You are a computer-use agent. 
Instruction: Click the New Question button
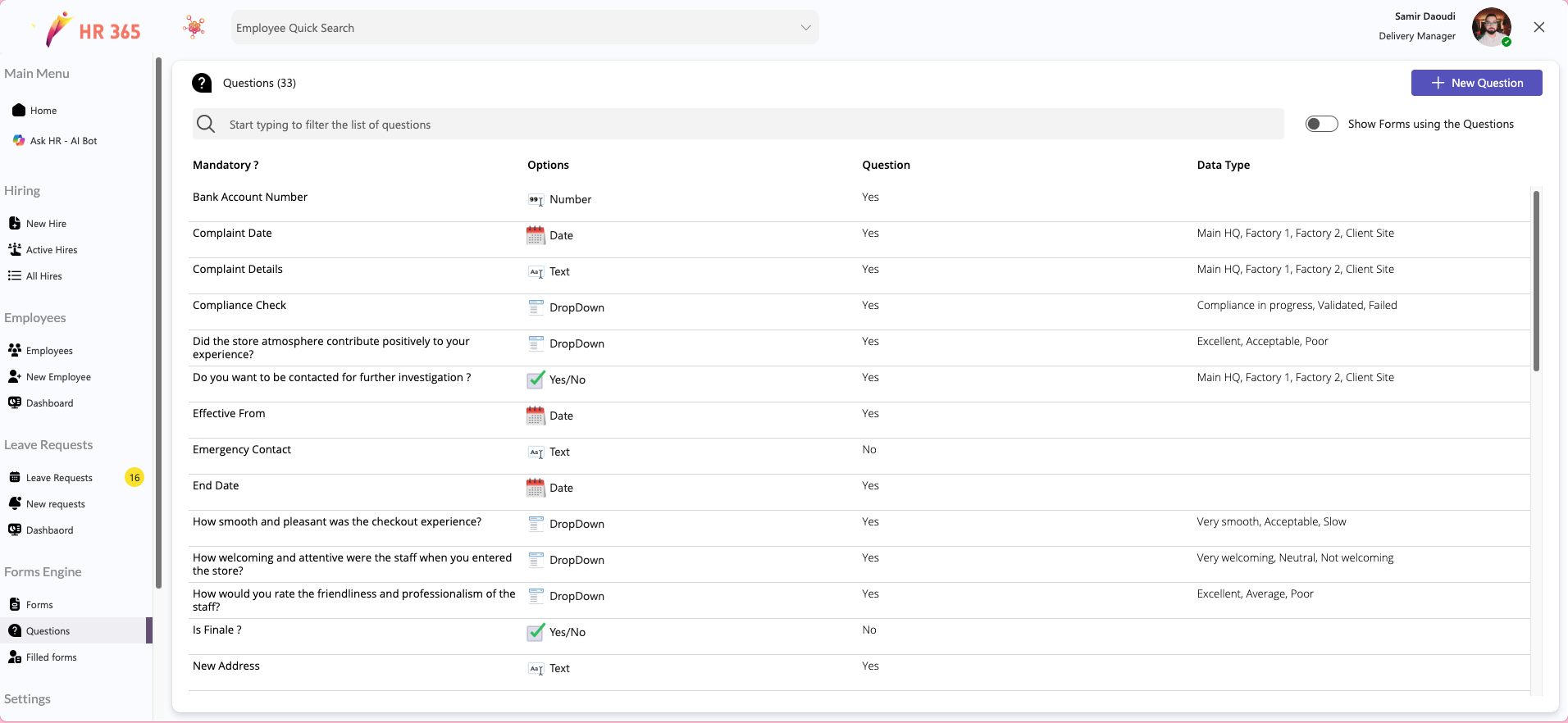[x=1476, y=83]
